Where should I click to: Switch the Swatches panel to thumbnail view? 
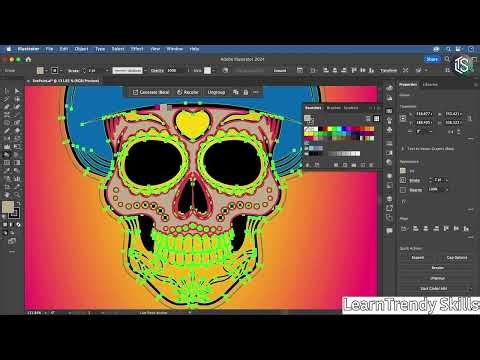click(376, 119)
